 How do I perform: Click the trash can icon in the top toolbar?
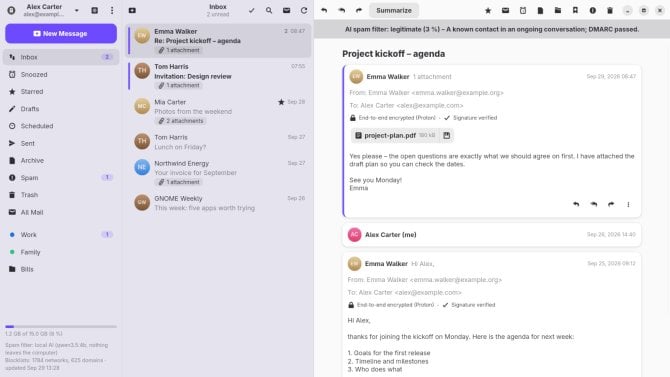pyautogui.click(x=610, y=10)
